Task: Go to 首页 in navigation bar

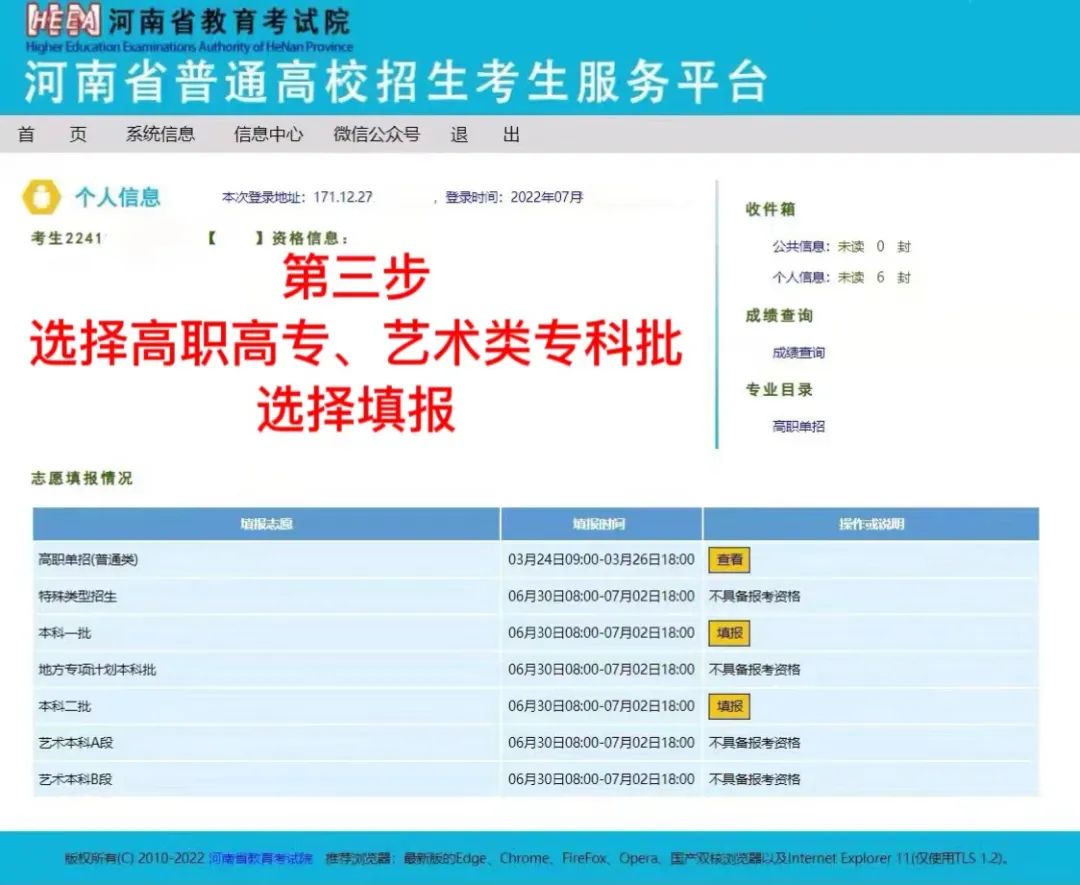Action: click(x=52, y=135)
